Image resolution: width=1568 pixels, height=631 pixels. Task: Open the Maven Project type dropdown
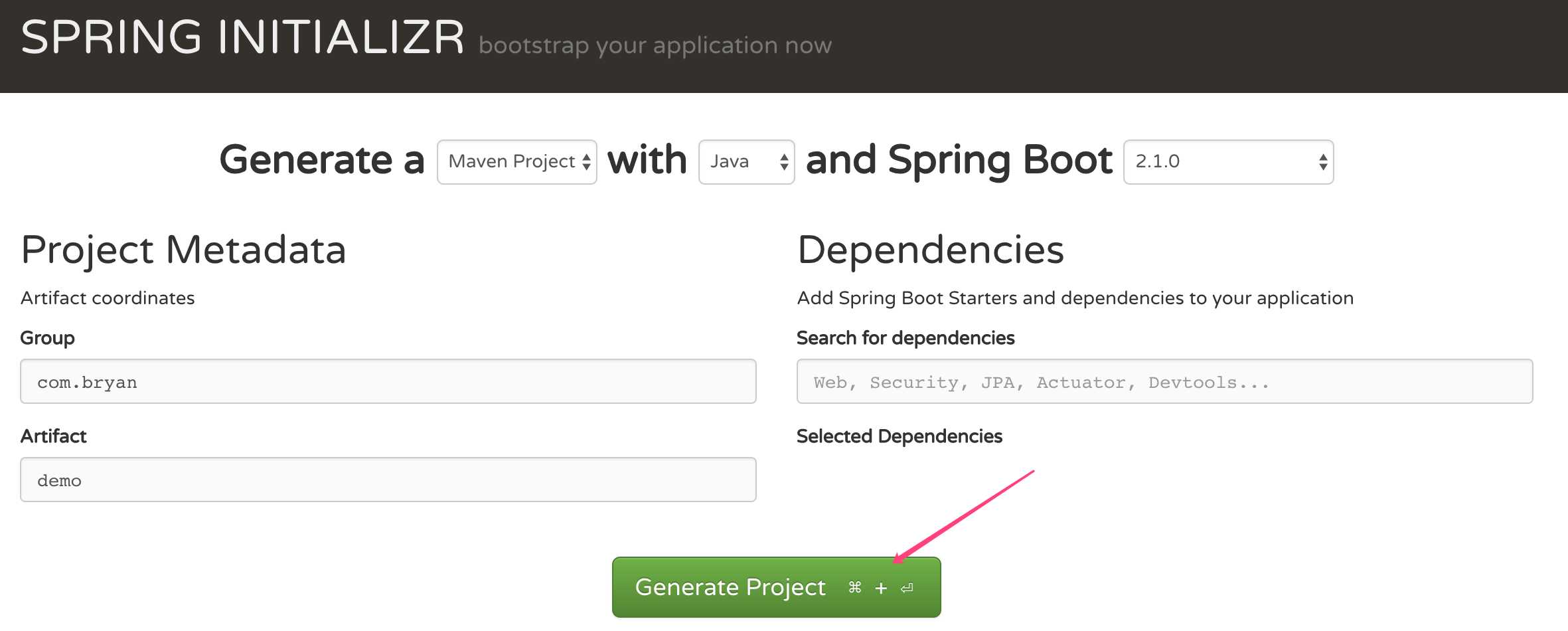[x=517, y=161]
